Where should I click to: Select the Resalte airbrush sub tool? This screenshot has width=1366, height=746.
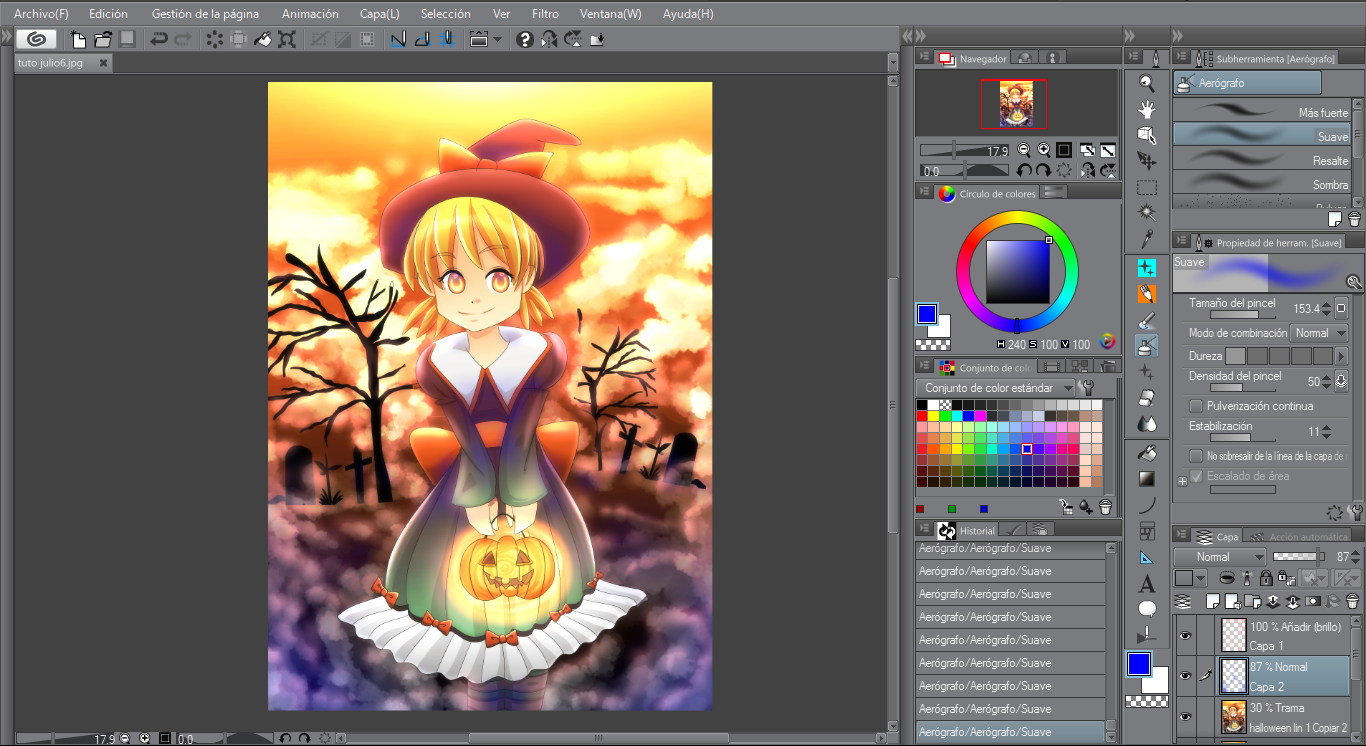tap(1262, 160)
